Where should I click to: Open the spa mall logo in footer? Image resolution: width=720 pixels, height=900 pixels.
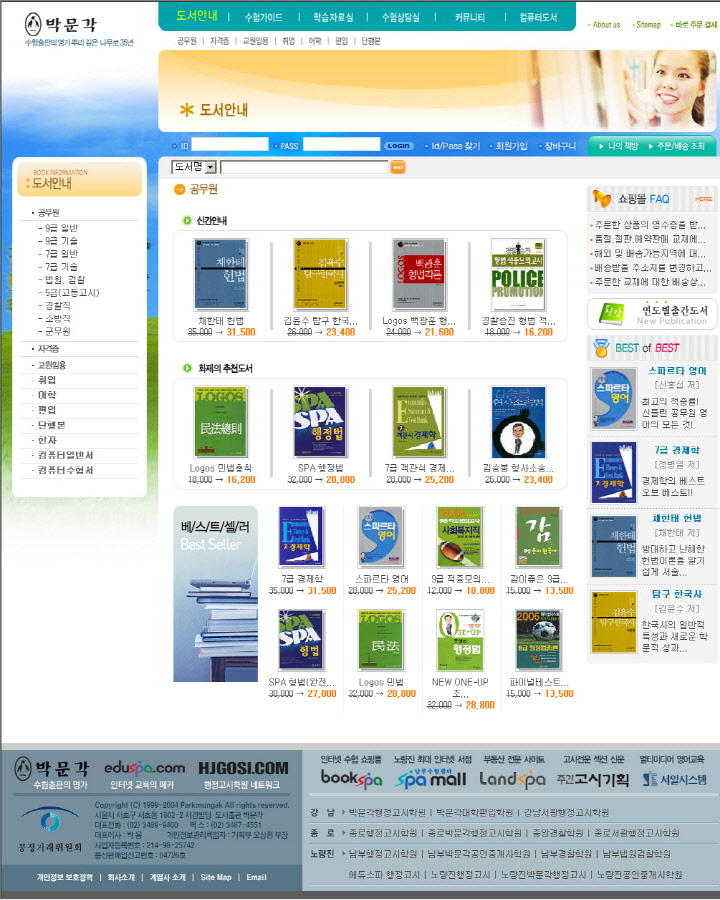point(431,779)
